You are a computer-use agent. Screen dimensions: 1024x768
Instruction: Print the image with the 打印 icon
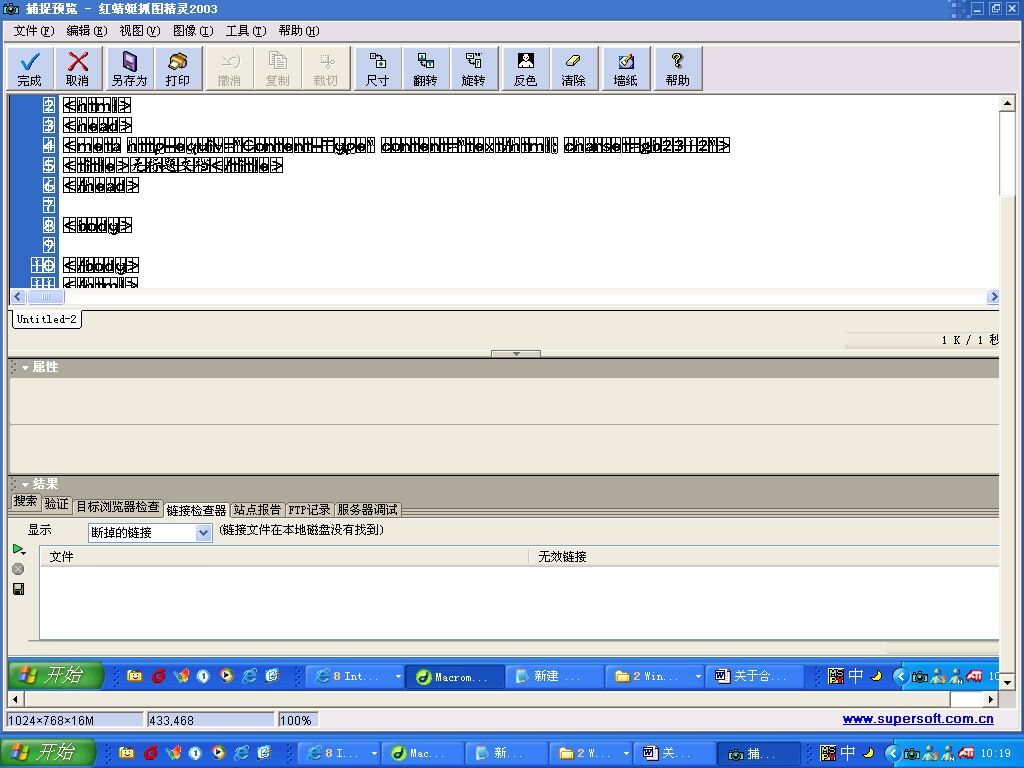coord(178,68)
